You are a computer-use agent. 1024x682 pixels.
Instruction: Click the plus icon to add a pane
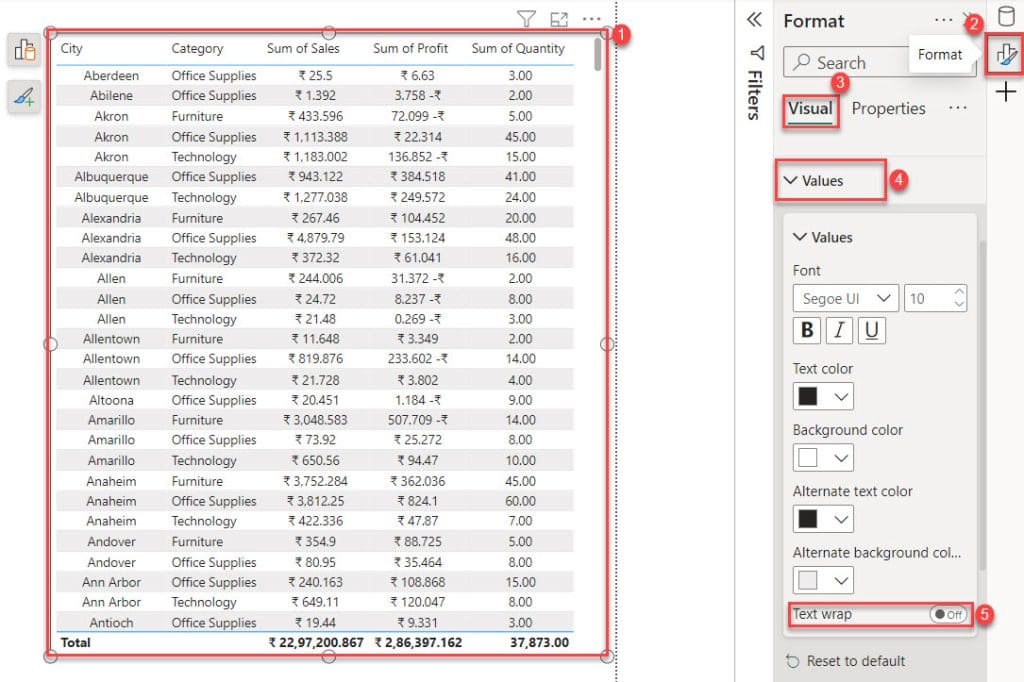click(x=1006, y=91)
